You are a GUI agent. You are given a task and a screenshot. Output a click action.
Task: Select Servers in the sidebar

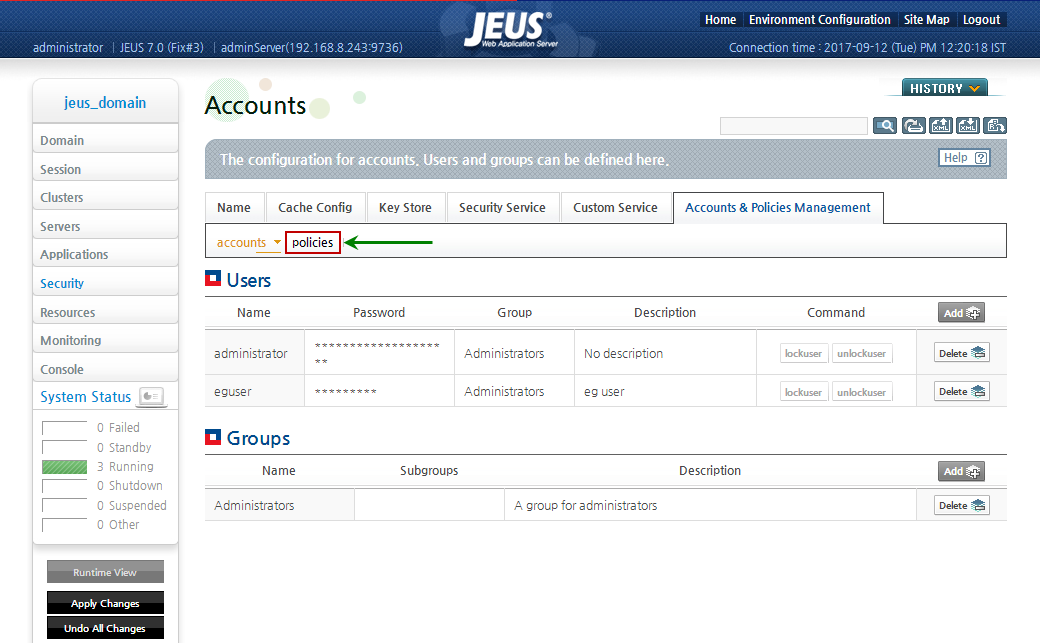(x=105, y=226)
